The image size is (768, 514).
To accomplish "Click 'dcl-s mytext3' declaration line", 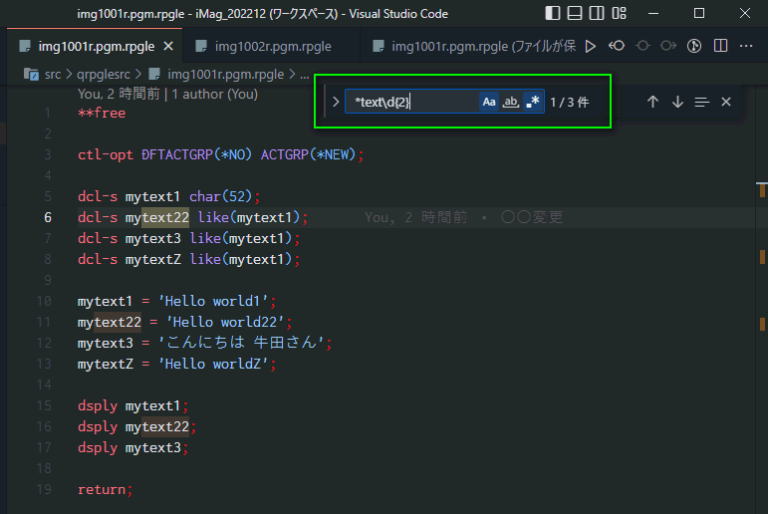I will (x=189, y=238).
